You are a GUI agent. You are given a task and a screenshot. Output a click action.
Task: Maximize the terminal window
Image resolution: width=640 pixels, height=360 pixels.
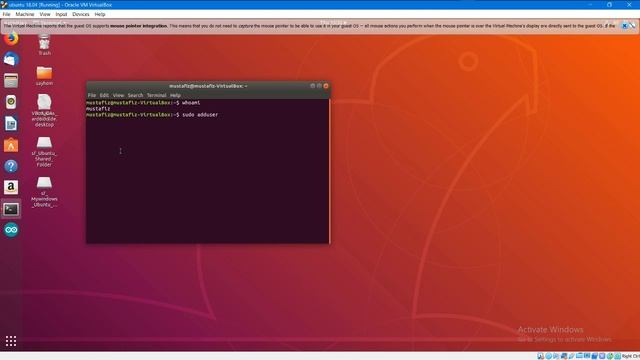(319, 86)
